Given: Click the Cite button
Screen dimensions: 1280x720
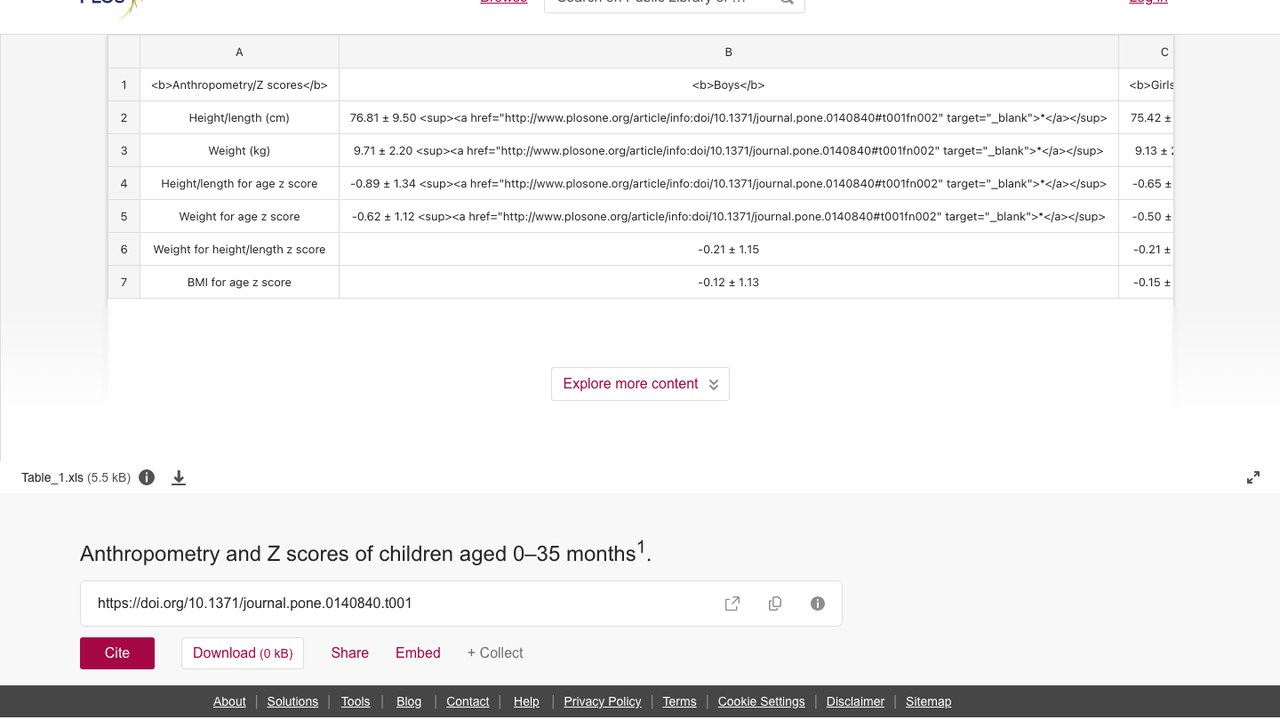Looking at the screenshot, I should (x=117, y=653).
